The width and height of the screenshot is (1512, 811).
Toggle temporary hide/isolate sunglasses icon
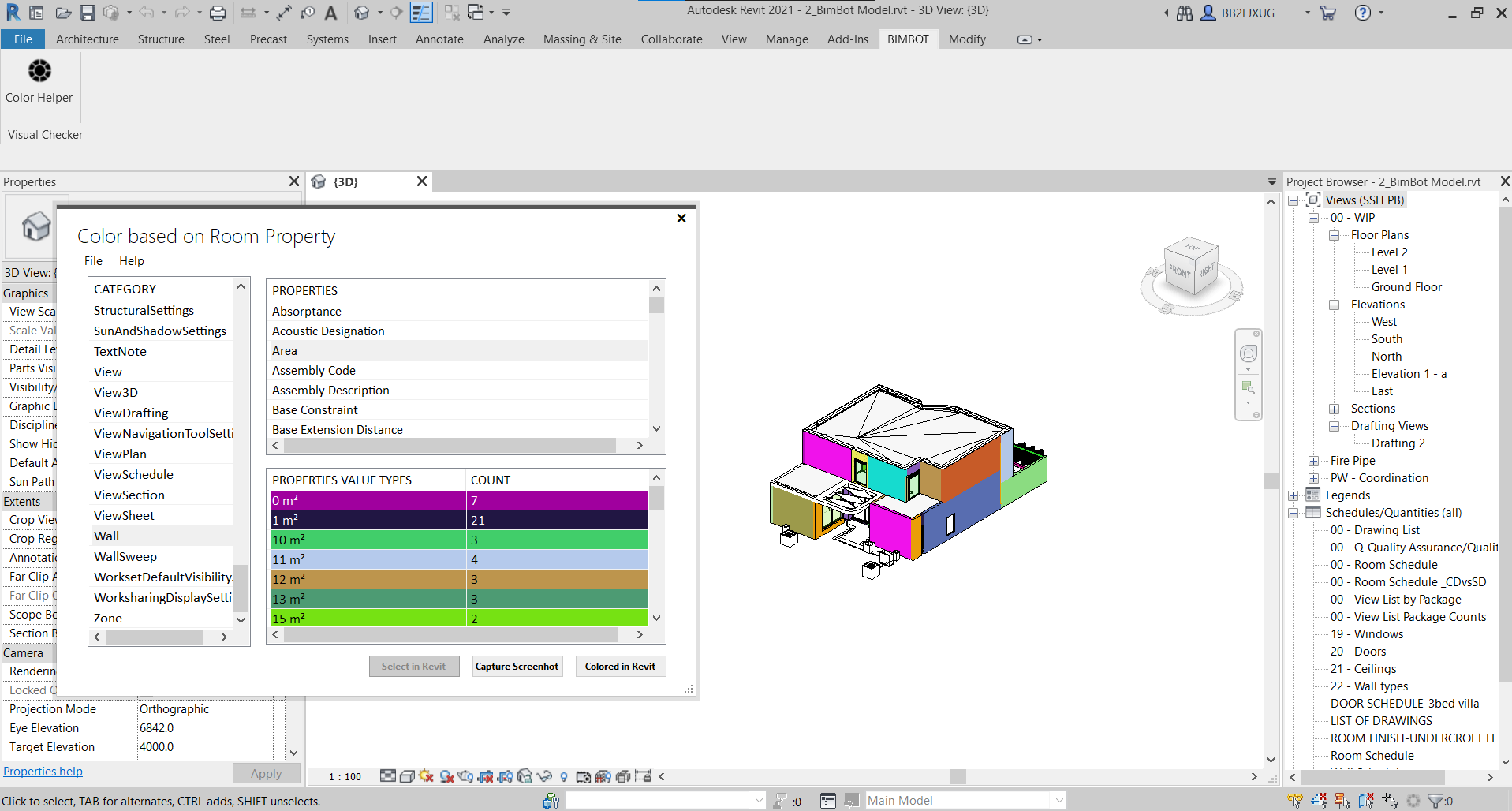[544, 776]
